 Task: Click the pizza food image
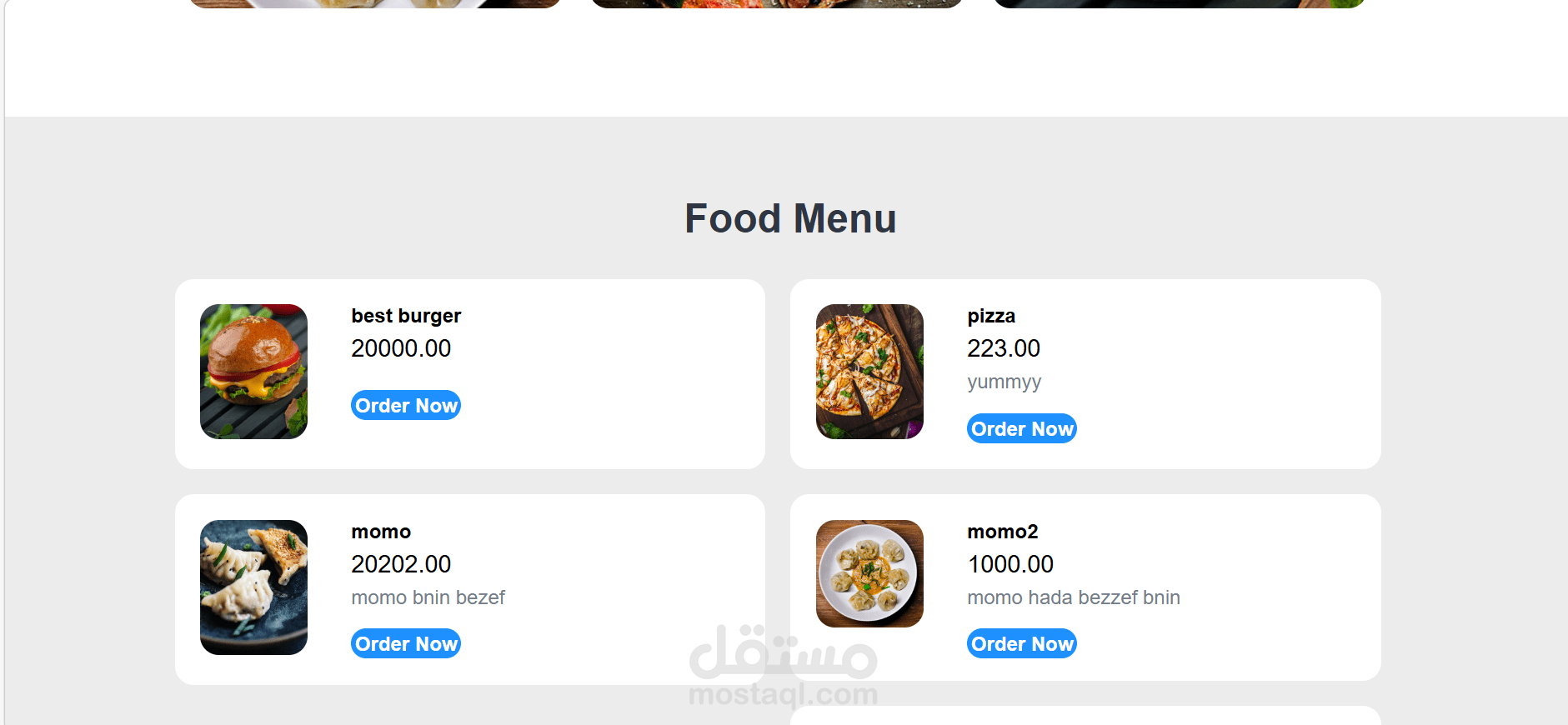869,372
